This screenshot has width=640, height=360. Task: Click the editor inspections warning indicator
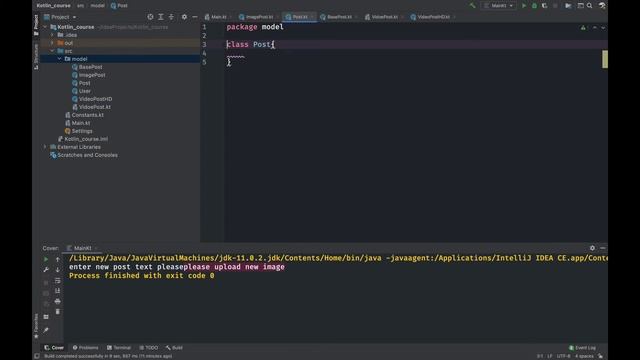coord(583,27)
